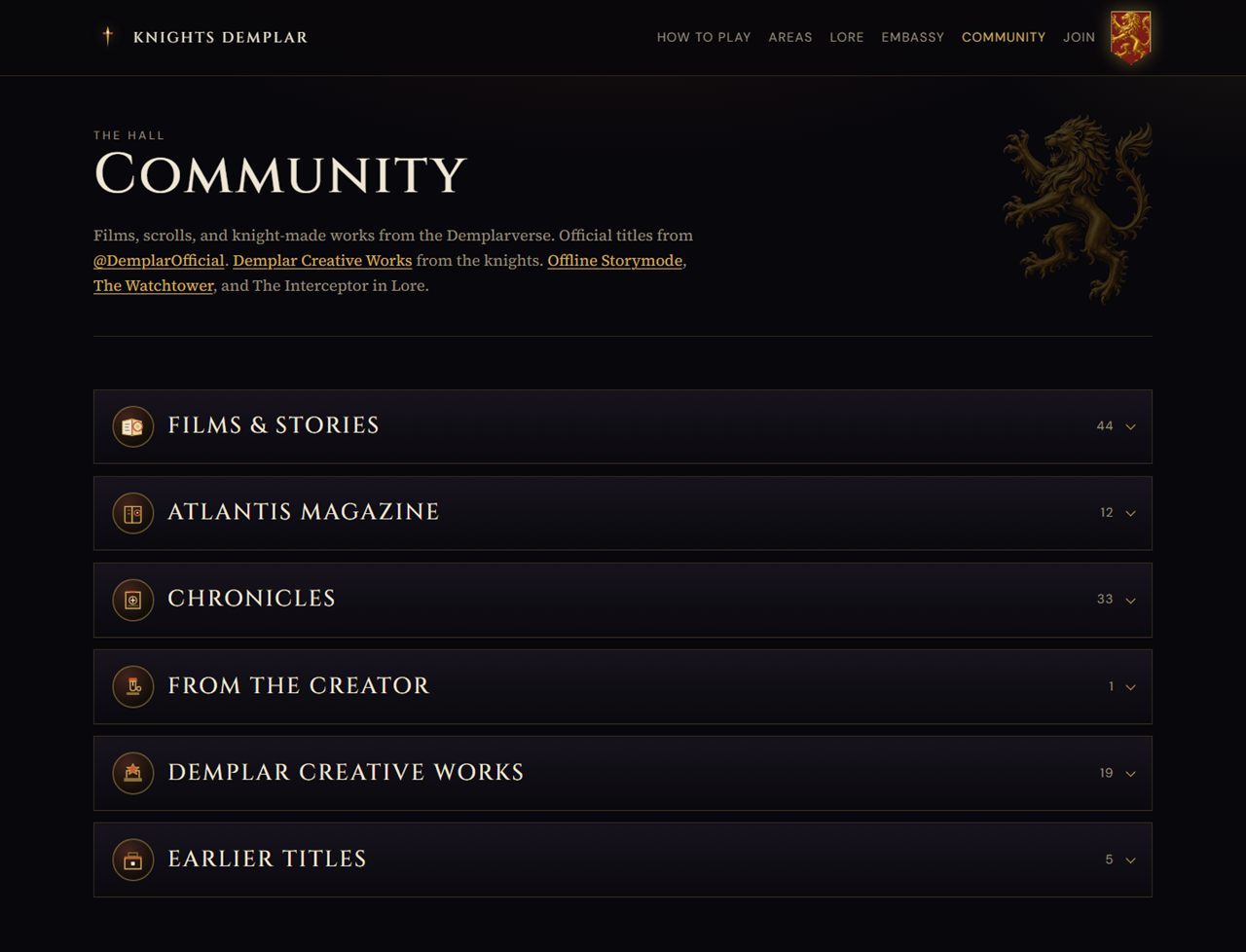Click the count 33 on Chronicles

point(1105,600)
